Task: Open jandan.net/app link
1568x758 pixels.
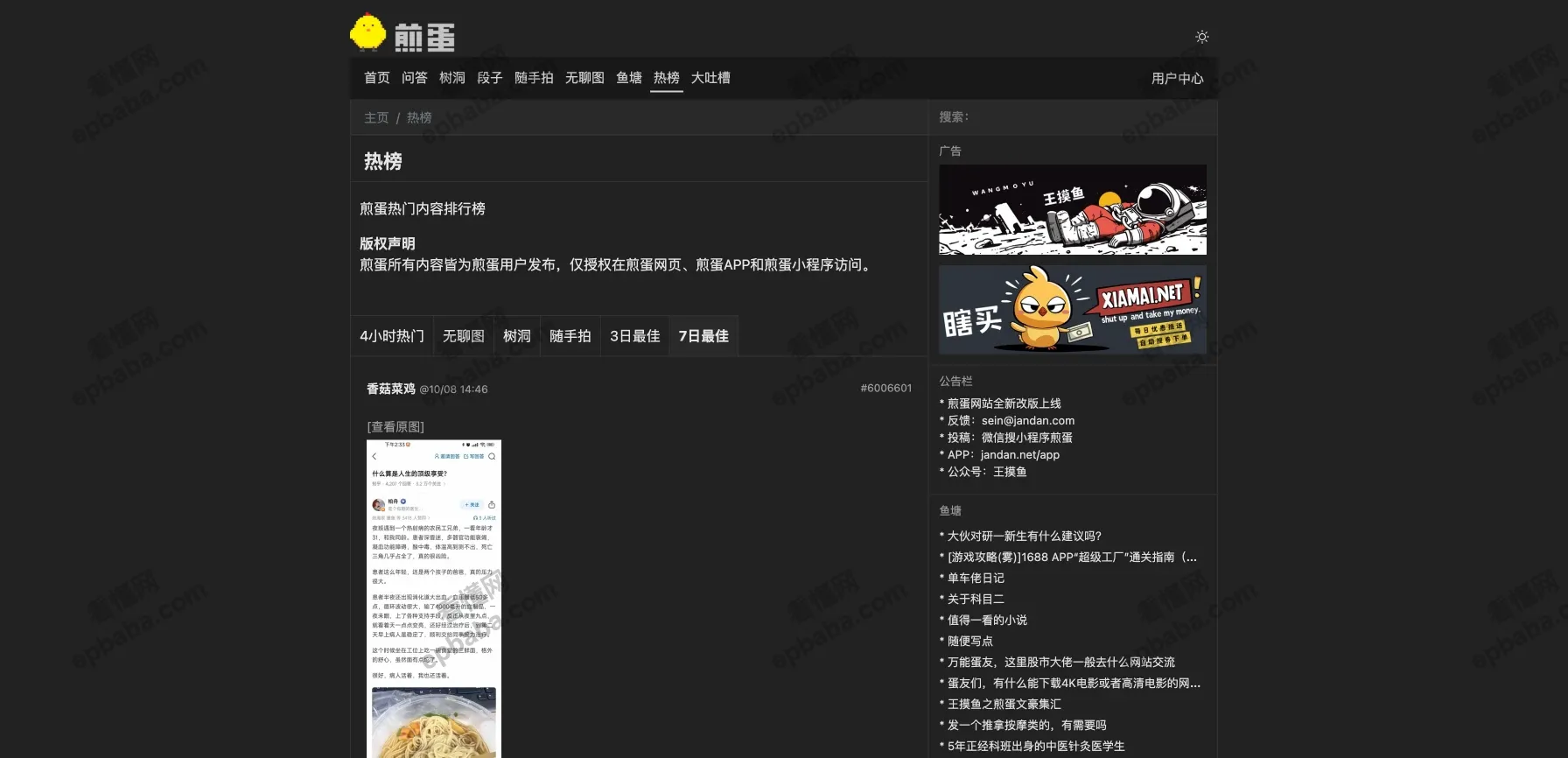Action: 1020,454
